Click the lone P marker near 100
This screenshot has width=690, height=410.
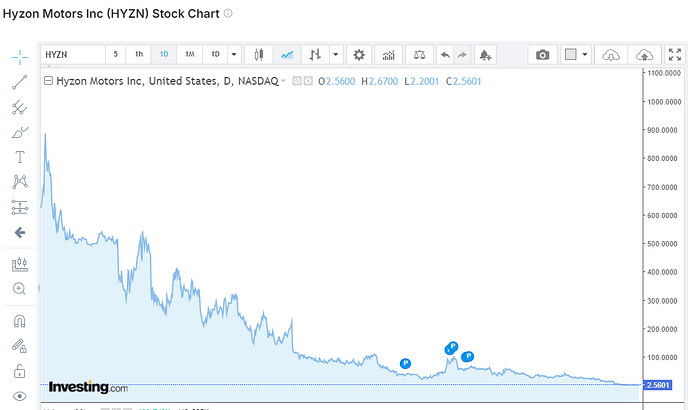pos(405,363)
